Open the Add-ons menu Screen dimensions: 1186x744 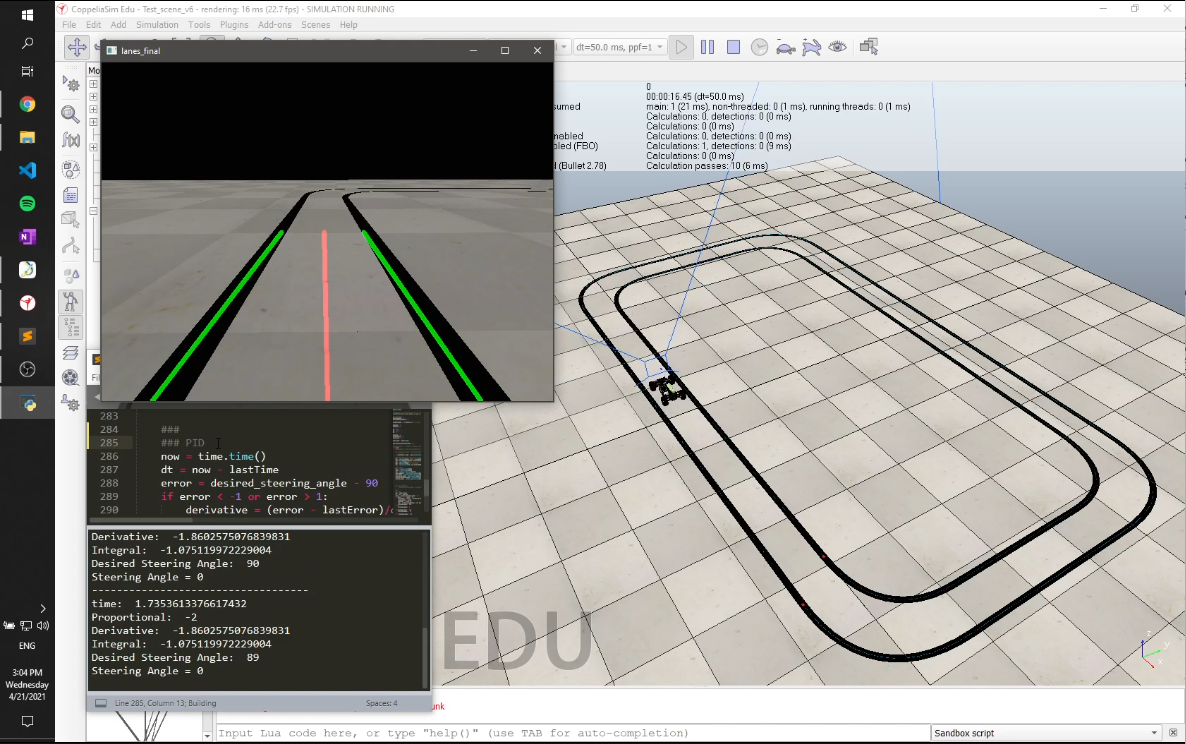pos(275,25)
